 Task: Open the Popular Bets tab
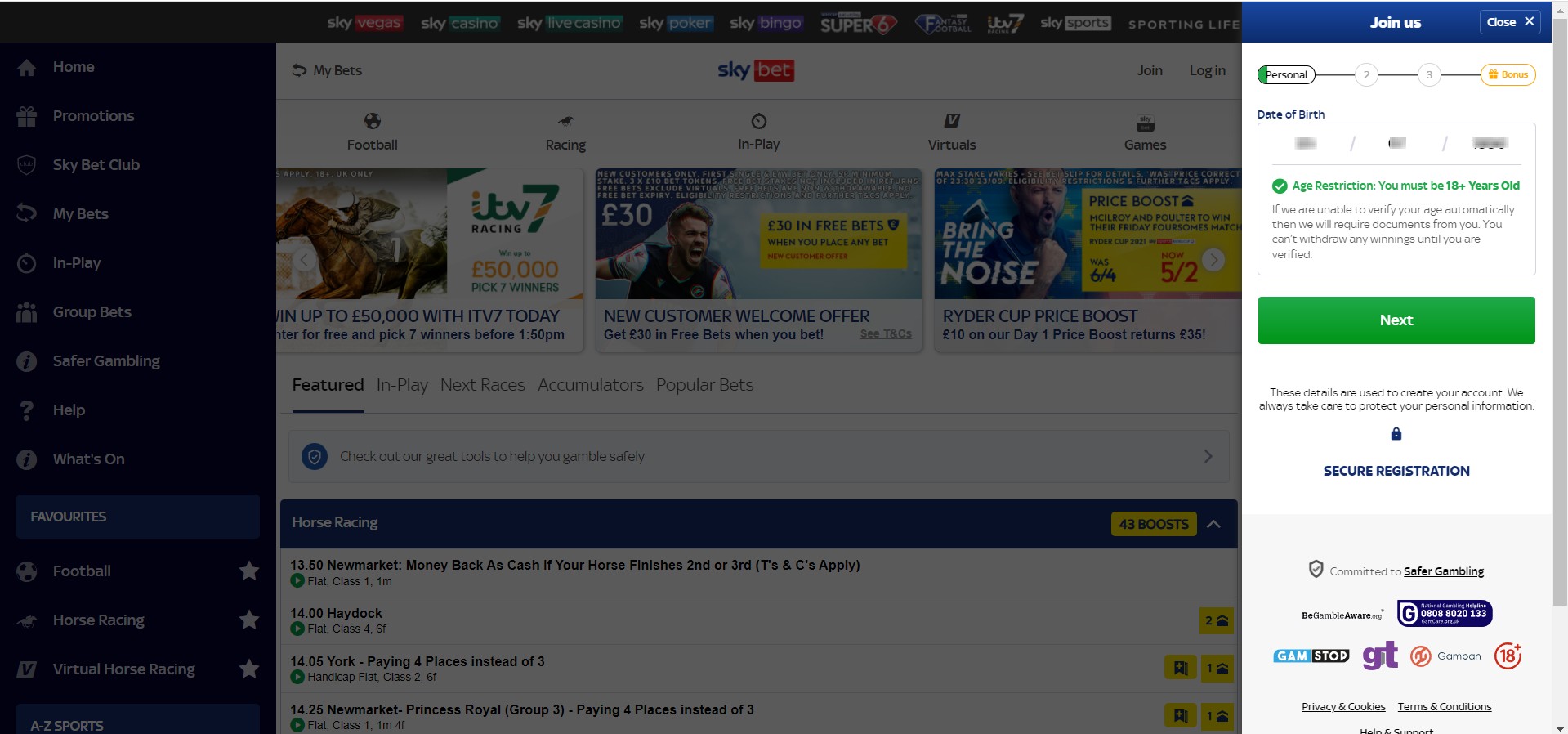coord(704,385)
